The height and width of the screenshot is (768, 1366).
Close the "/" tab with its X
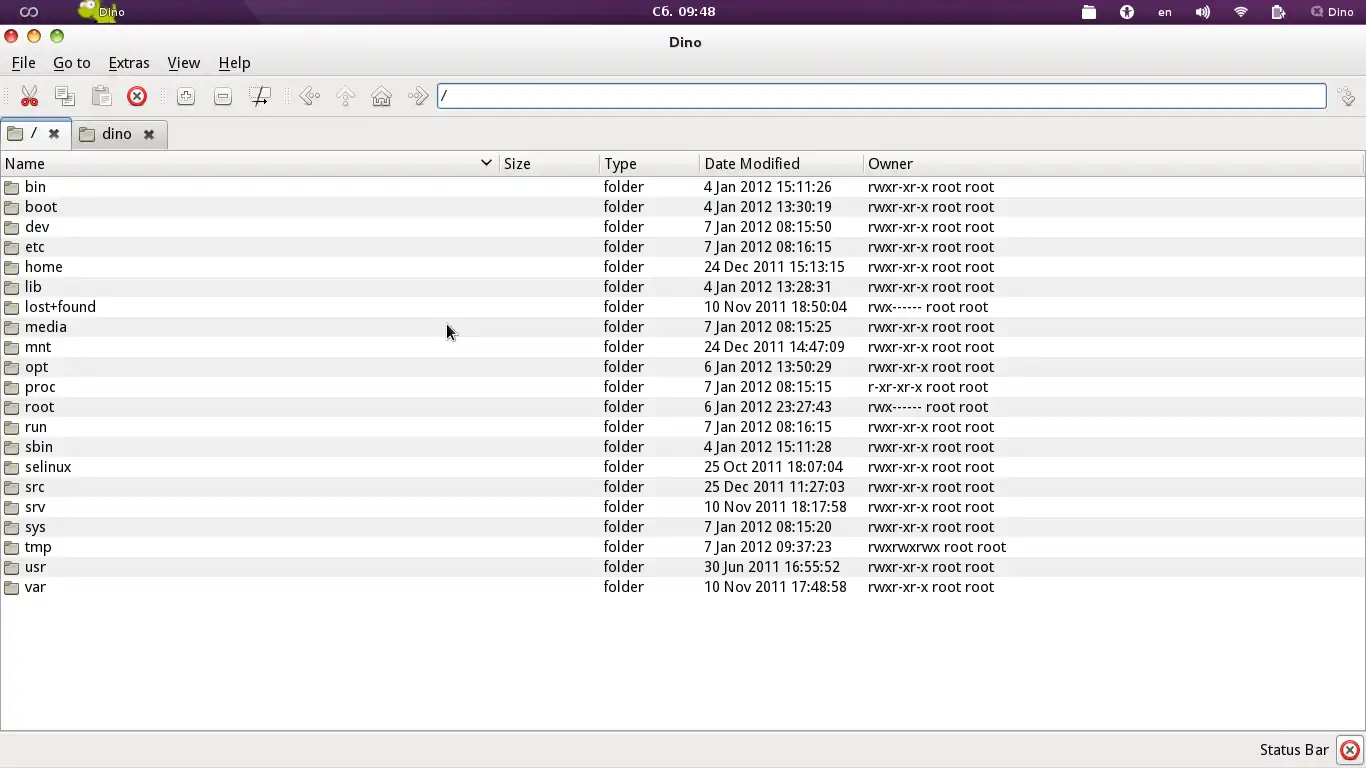coord(54,133)
